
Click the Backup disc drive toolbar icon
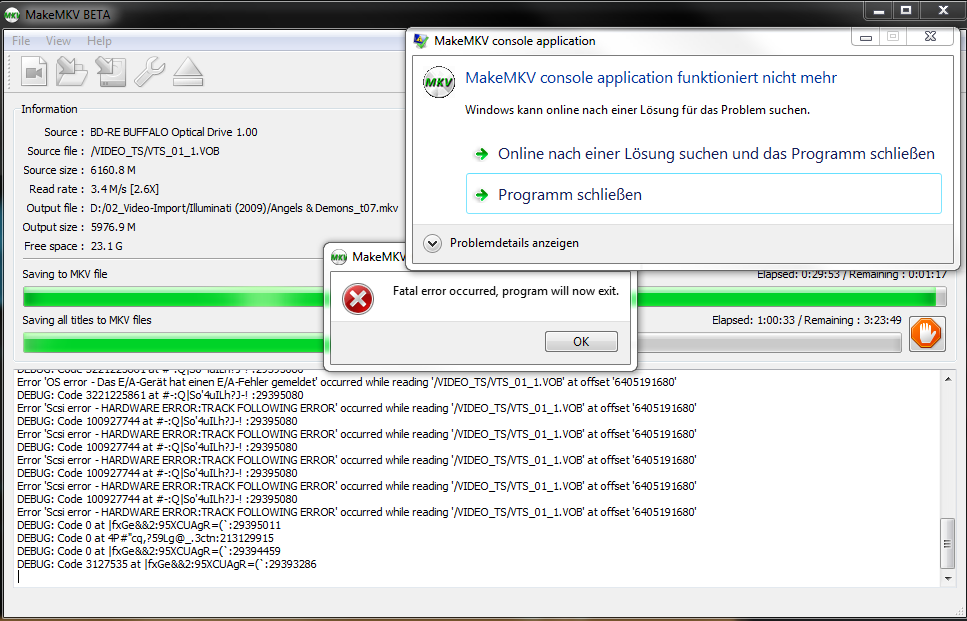pyautogui.click(x=111, y=72)
